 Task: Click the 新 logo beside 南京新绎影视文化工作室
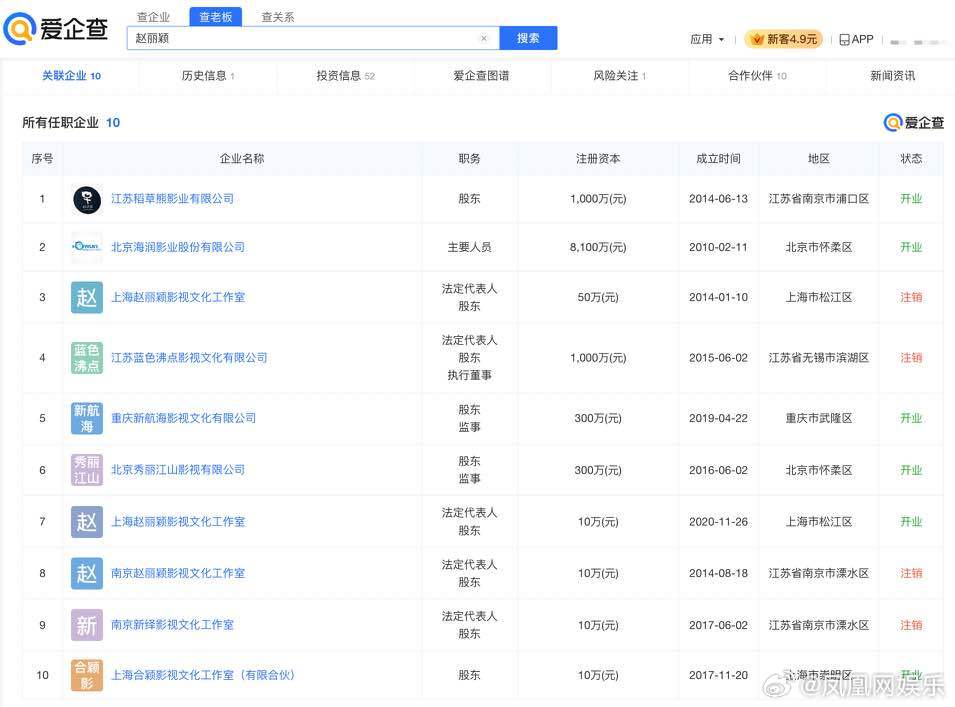(86, 625)
